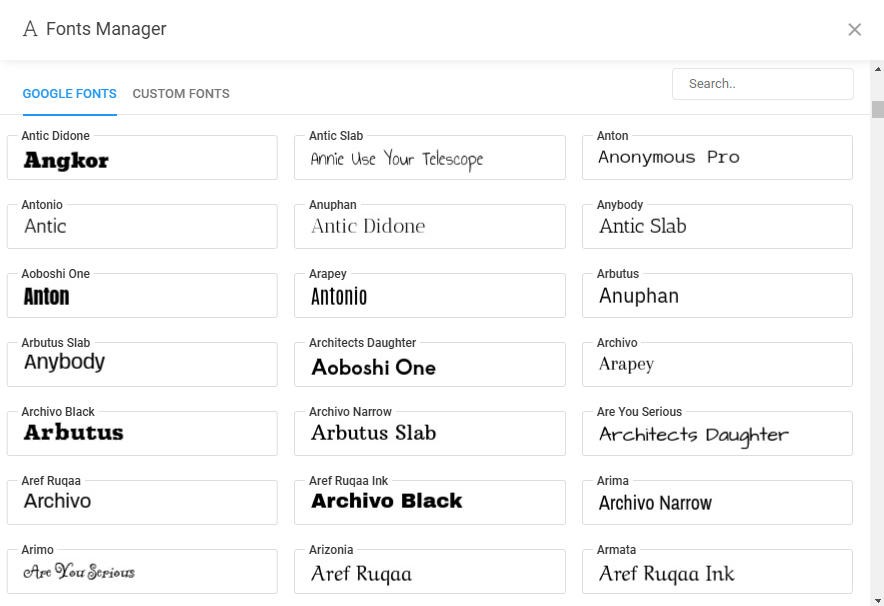Select the Google Fonts tab

coord(69,94)
